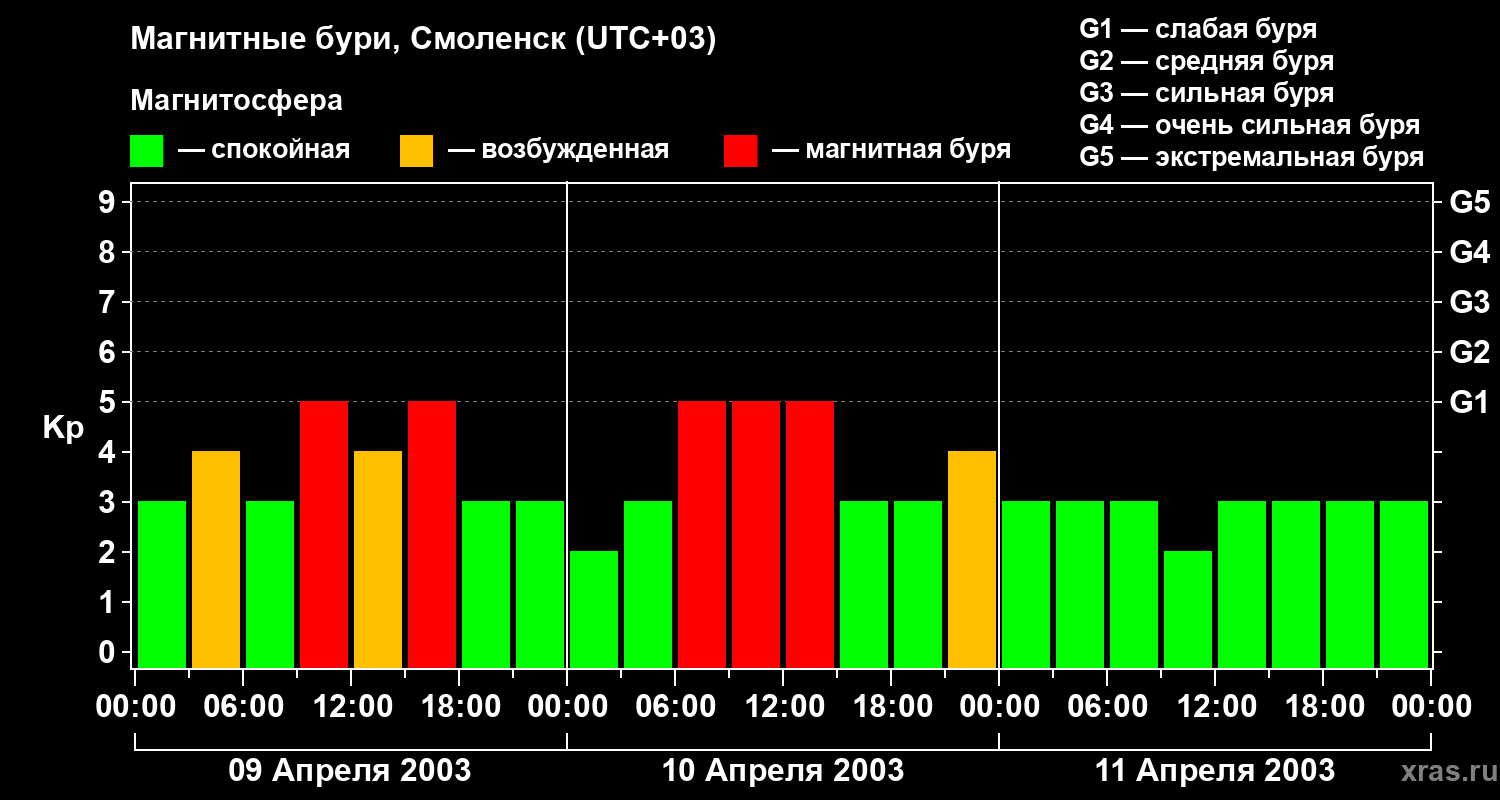1500x800 pixels.
Task: Click the orange bar before midnight on 10 April
Action: coord(972,560)
